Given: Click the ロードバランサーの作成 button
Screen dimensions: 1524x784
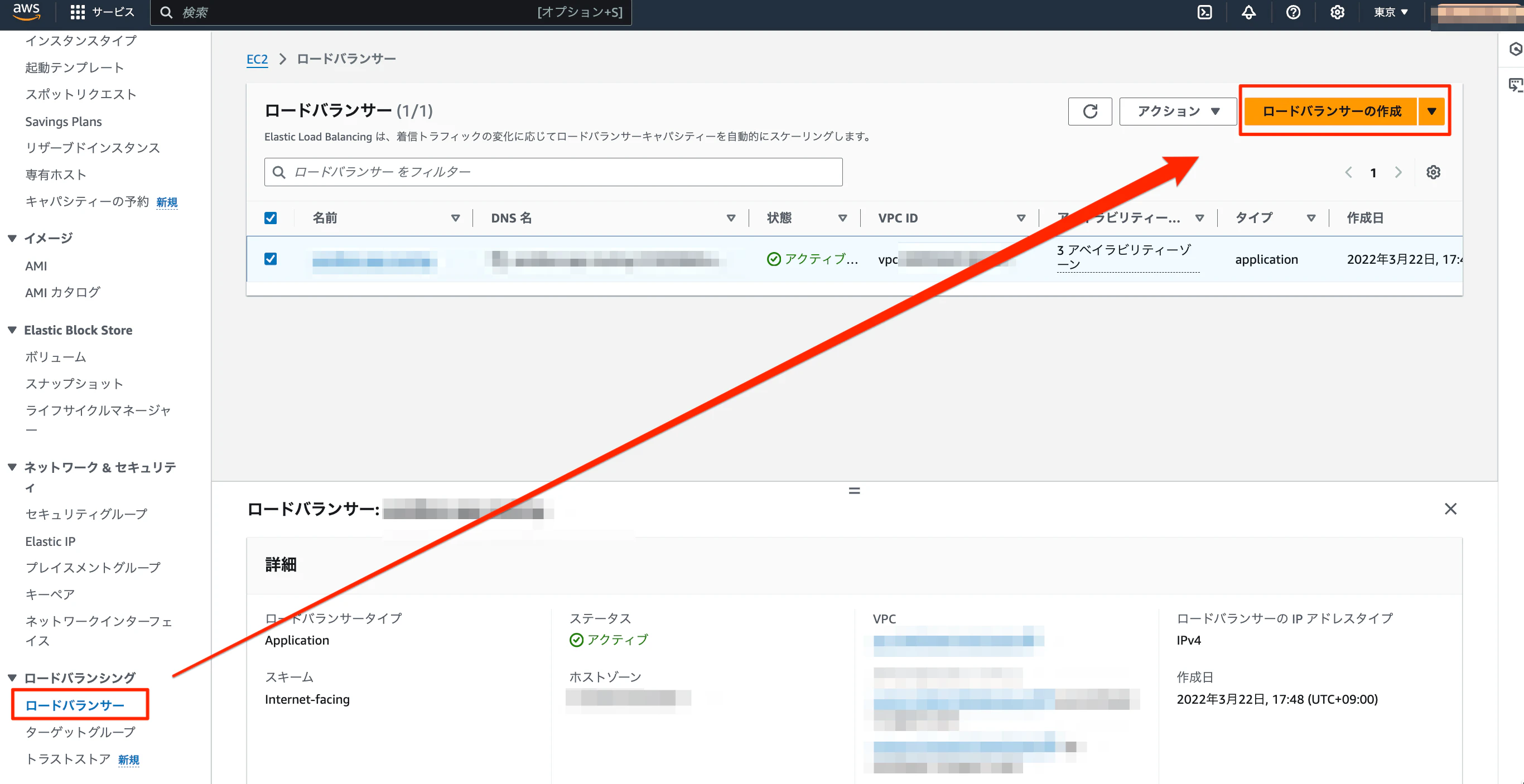Looking at the screenshot, I should coord(1331,111).
